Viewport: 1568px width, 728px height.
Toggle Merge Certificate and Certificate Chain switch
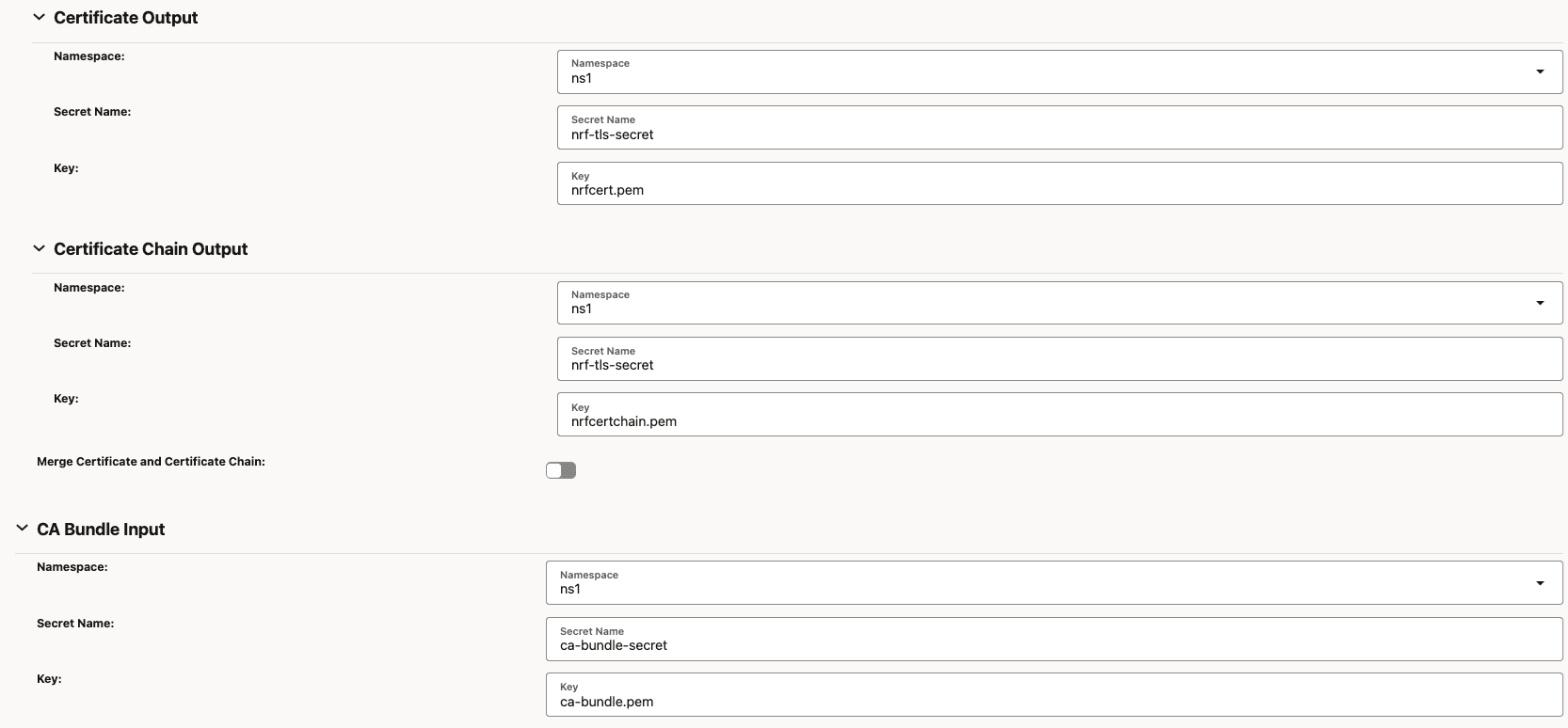coord(561,470)
